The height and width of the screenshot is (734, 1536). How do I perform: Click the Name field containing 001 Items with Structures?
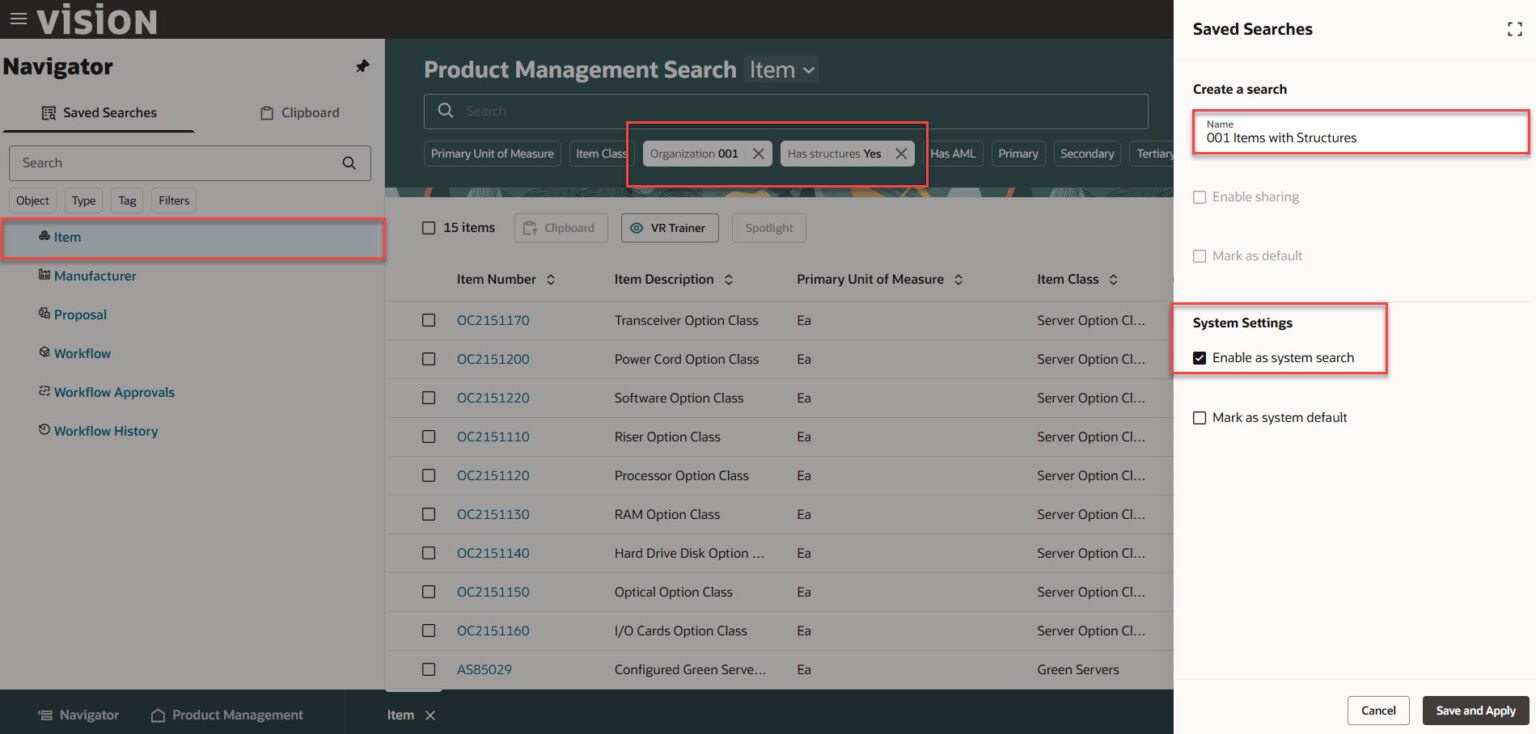[1360, 137]
